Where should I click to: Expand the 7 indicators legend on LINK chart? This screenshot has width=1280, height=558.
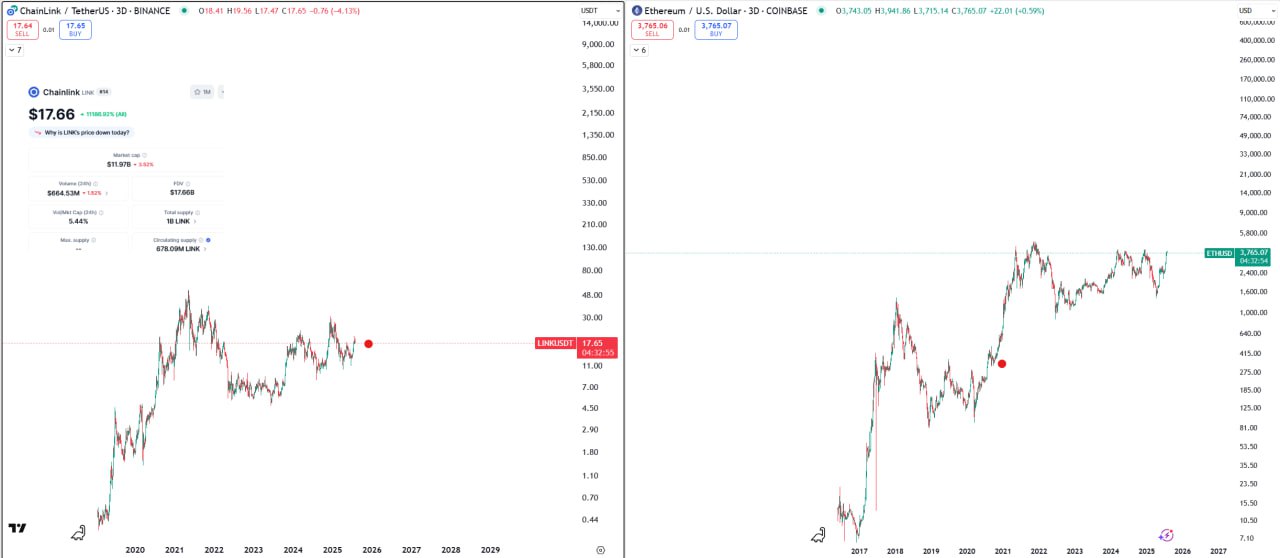15,49
